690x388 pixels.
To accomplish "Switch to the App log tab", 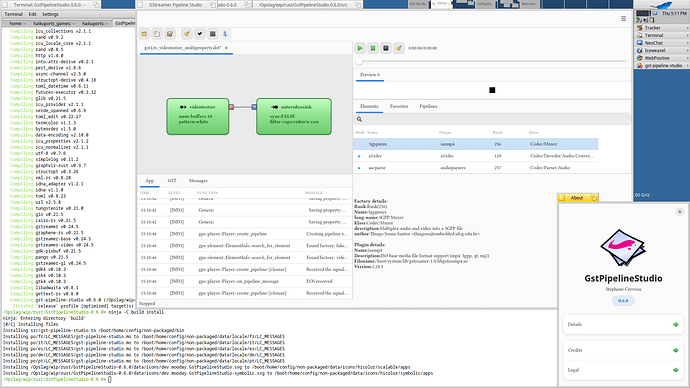I will tap(150, 181).
